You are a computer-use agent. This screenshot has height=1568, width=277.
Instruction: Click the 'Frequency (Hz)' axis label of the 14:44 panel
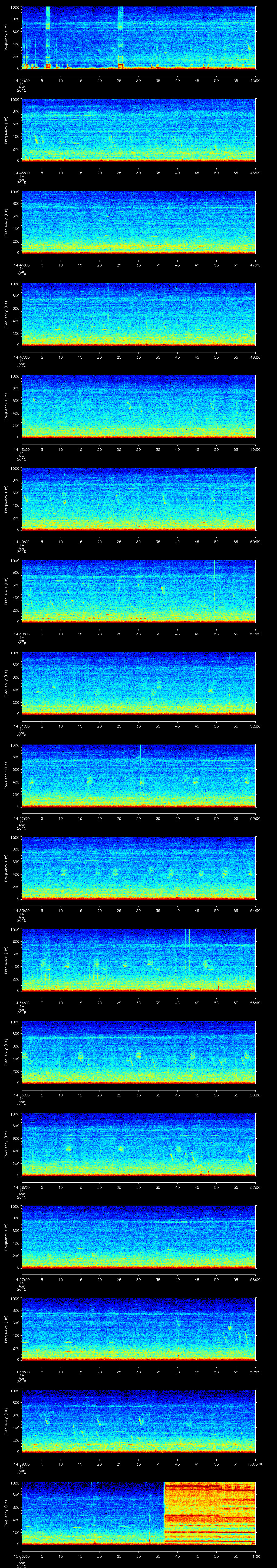point(6,38)
